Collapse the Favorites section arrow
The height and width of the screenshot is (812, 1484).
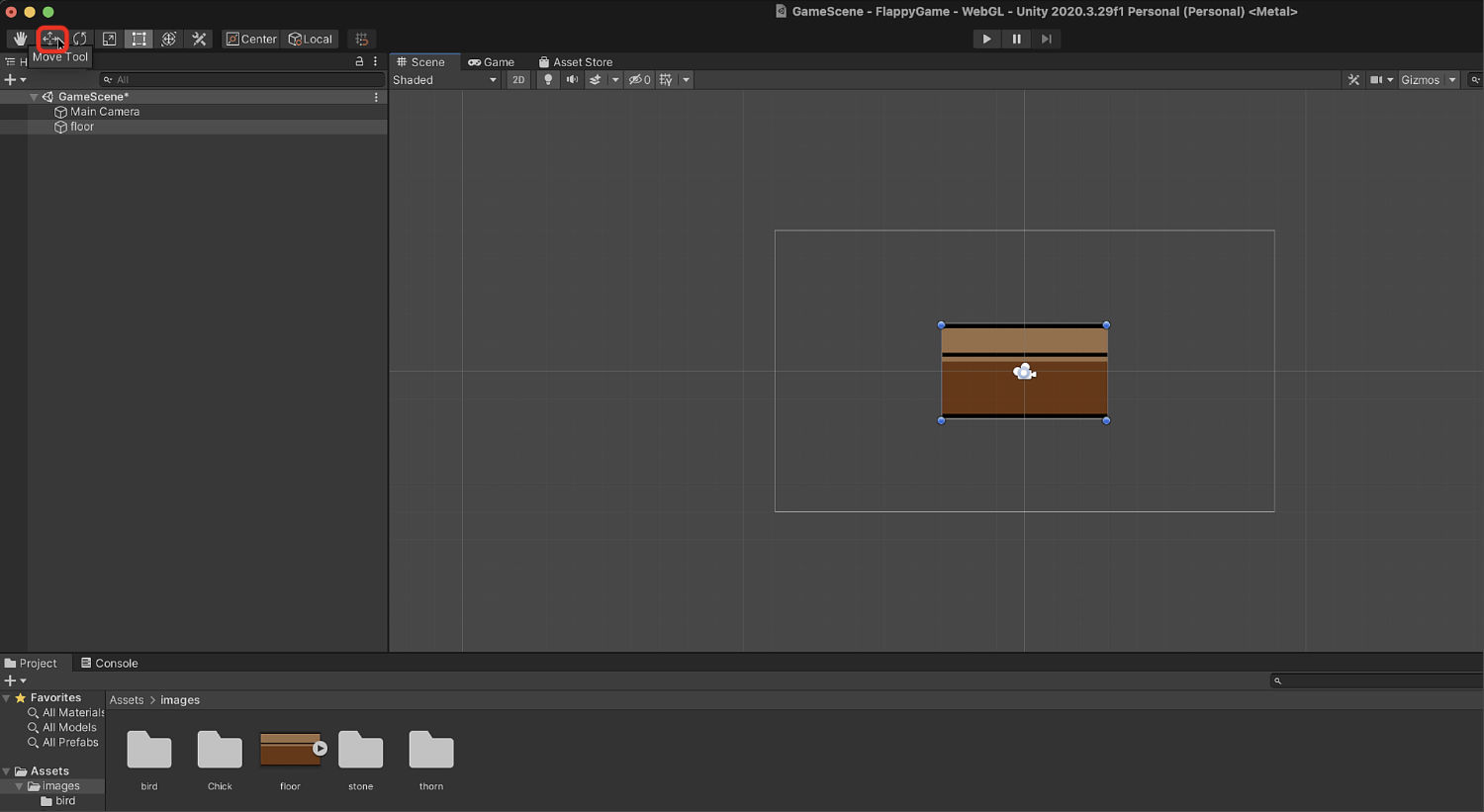click(6, 698)
